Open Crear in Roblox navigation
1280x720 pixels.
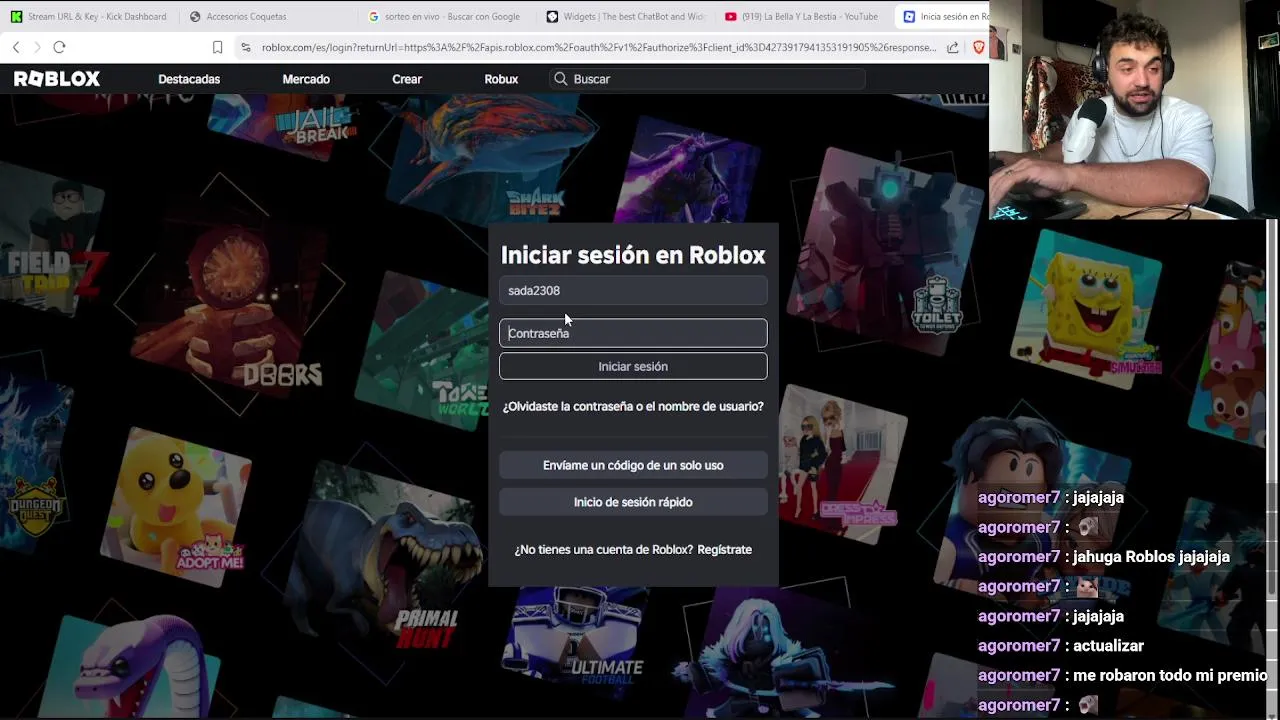click(x=407, y=79)
